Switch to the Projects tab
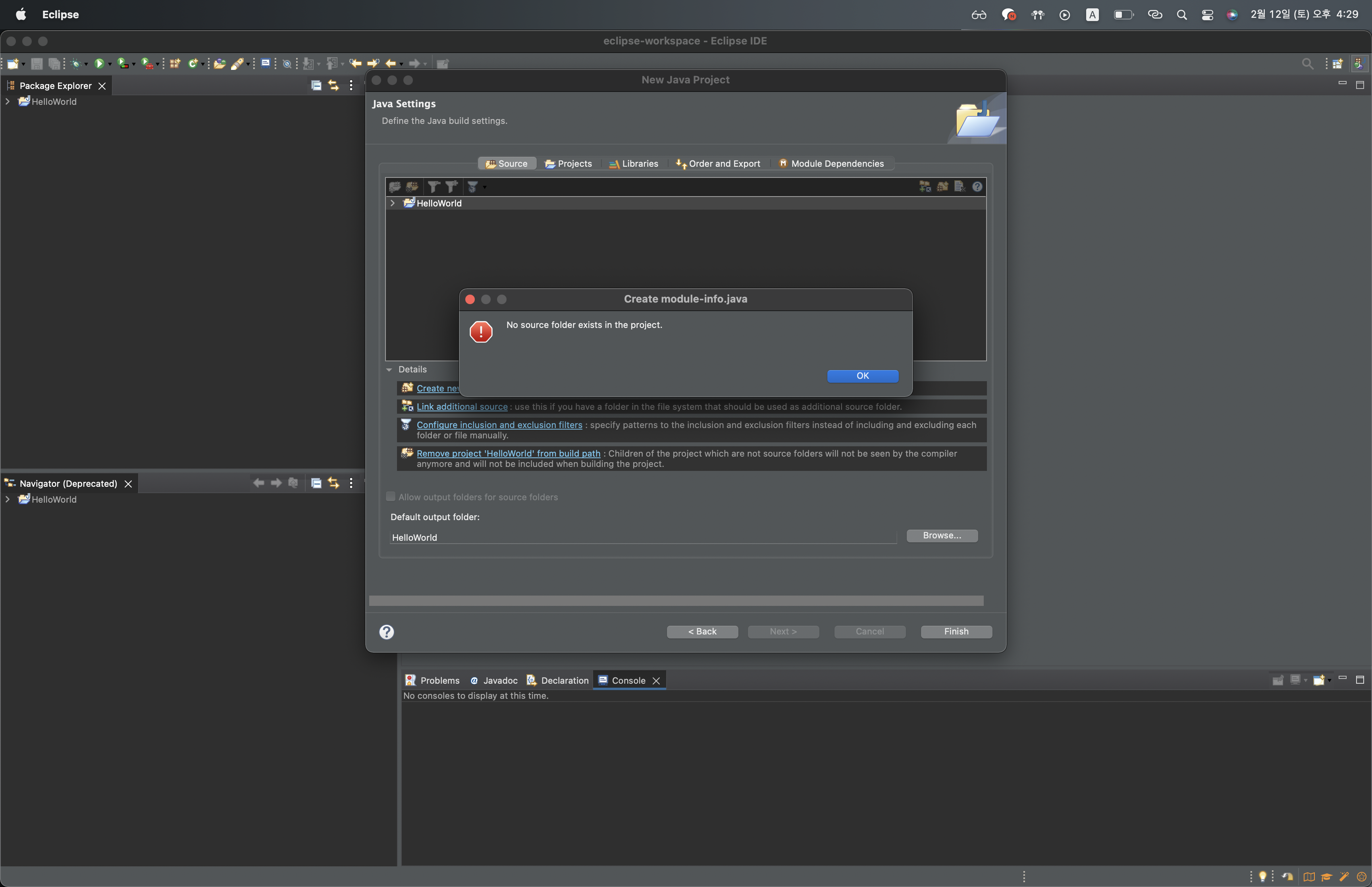The width and height of the screenshot is (1372, 887). 568,164
